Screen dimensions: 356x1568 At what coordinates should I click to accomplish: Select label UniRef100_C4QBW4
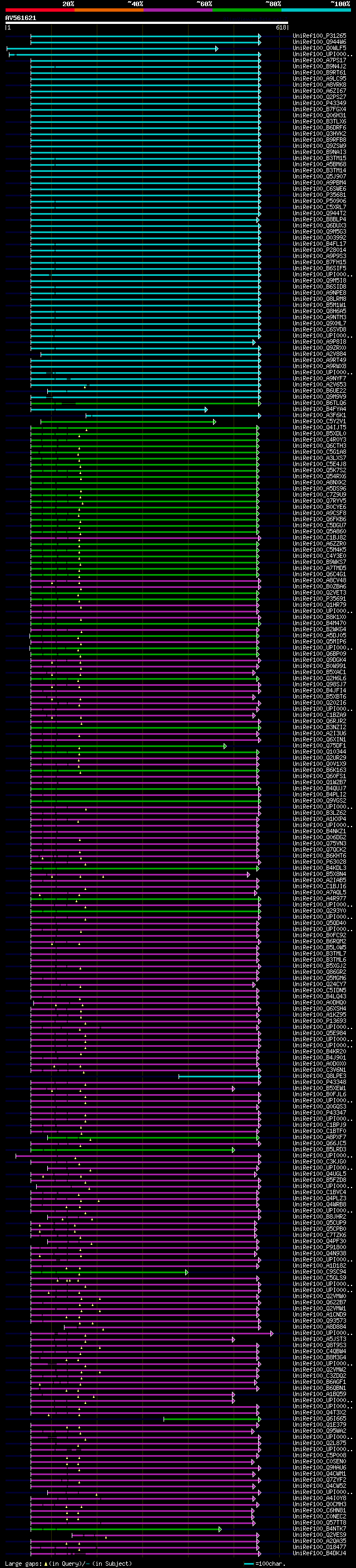pyautogui.click(x=319, y=1351)
